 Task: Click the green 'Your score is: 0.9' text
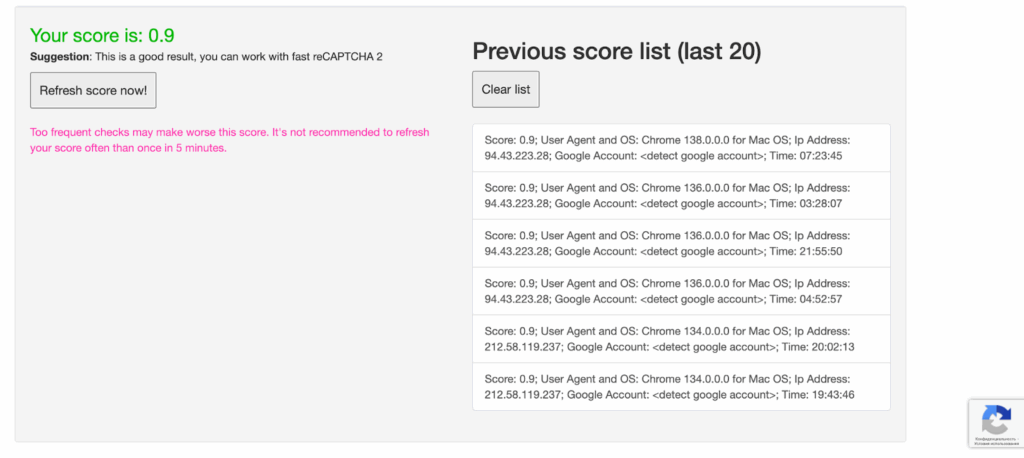pyautogui.click(x=100, y=36)
